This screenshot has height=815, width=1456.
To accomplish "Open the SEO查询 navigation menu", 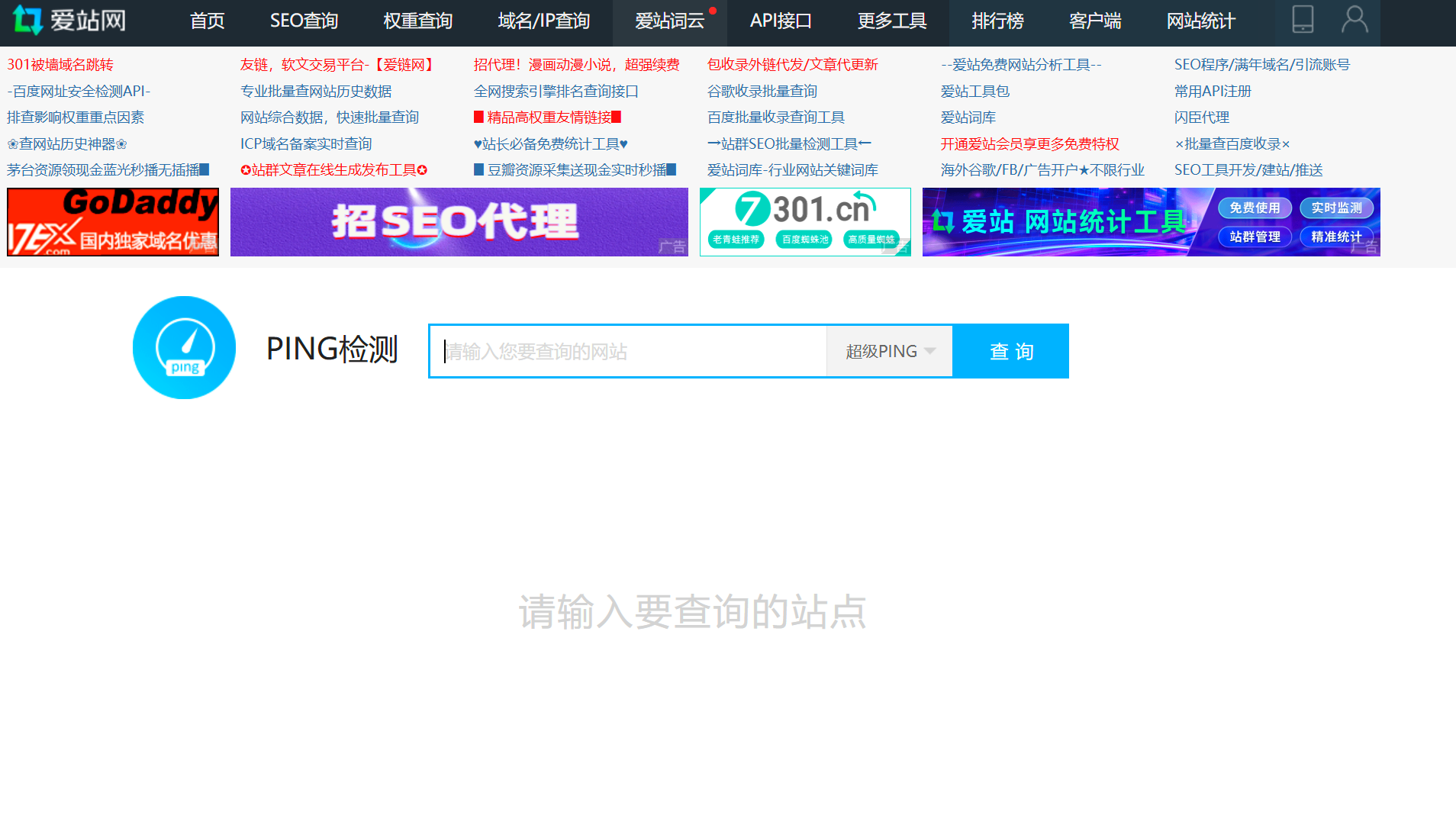I will coord(304,21).
